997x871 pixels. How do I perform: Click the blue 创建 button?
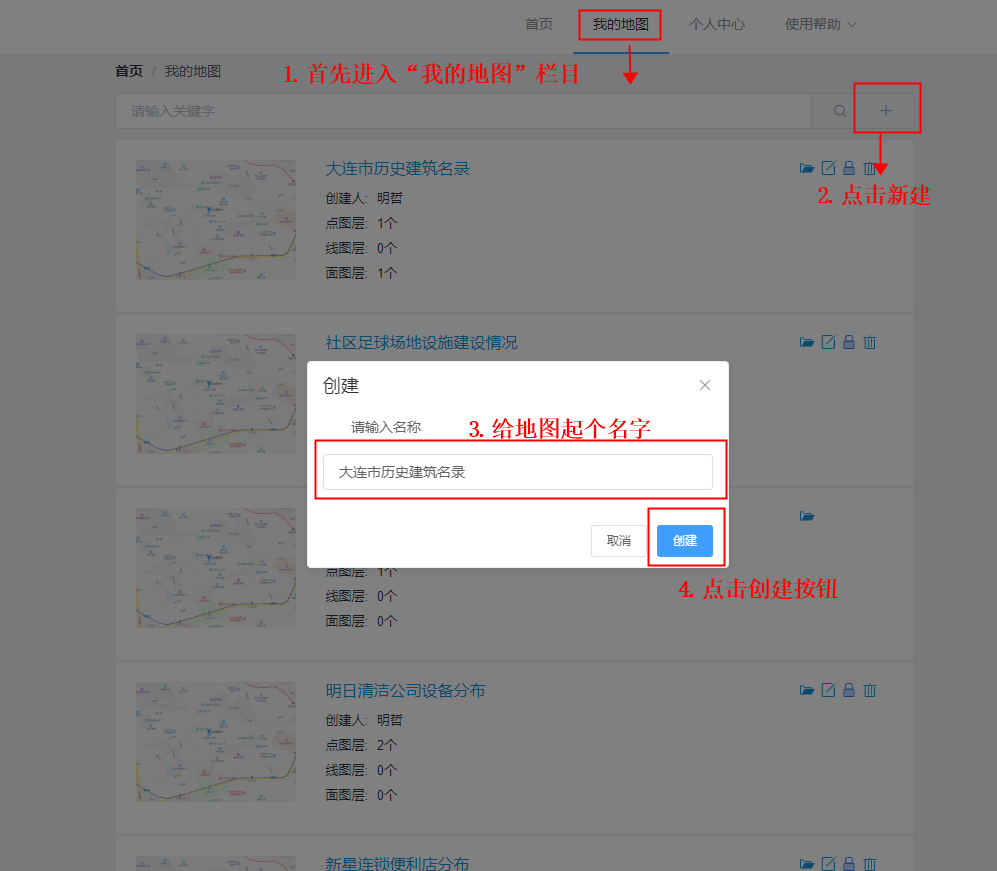(685, 541)
